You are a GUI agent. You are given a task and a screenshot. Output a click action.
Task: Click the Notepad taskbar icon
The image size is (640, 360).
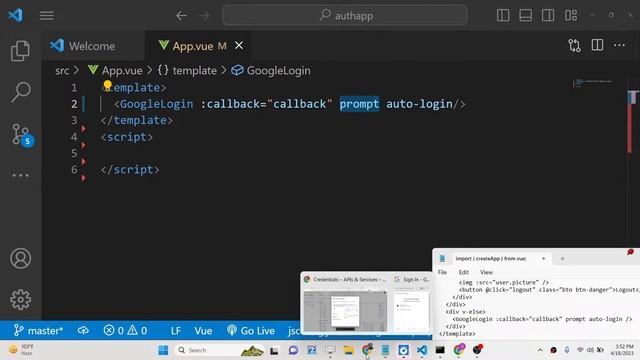[385, 350]
